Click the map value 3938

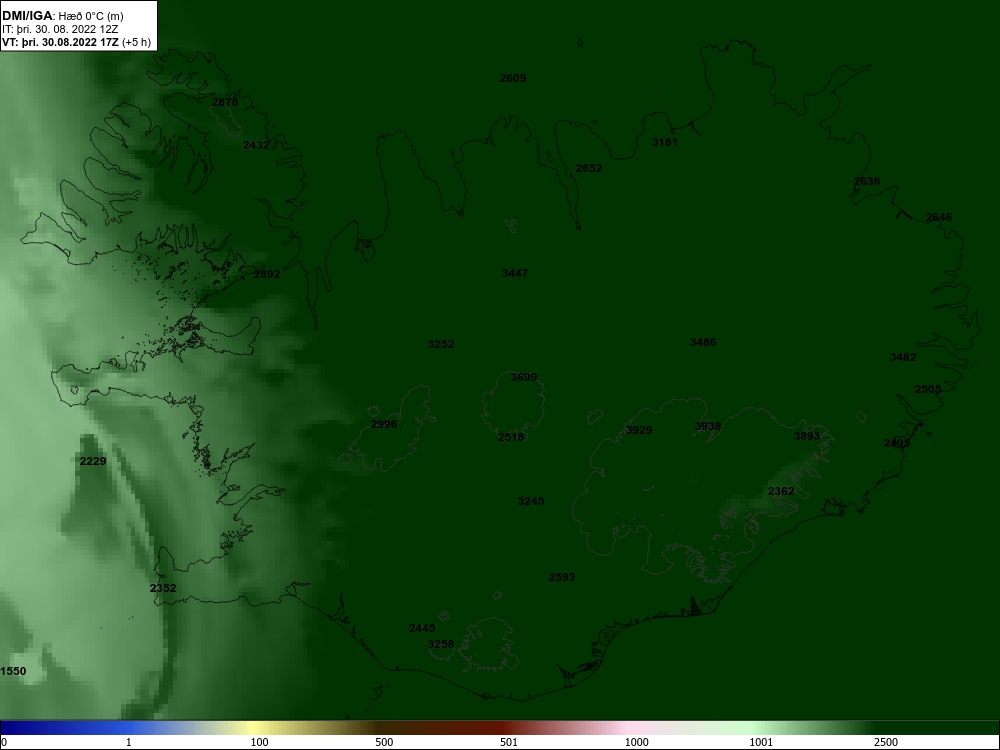(x=708, y=426)
